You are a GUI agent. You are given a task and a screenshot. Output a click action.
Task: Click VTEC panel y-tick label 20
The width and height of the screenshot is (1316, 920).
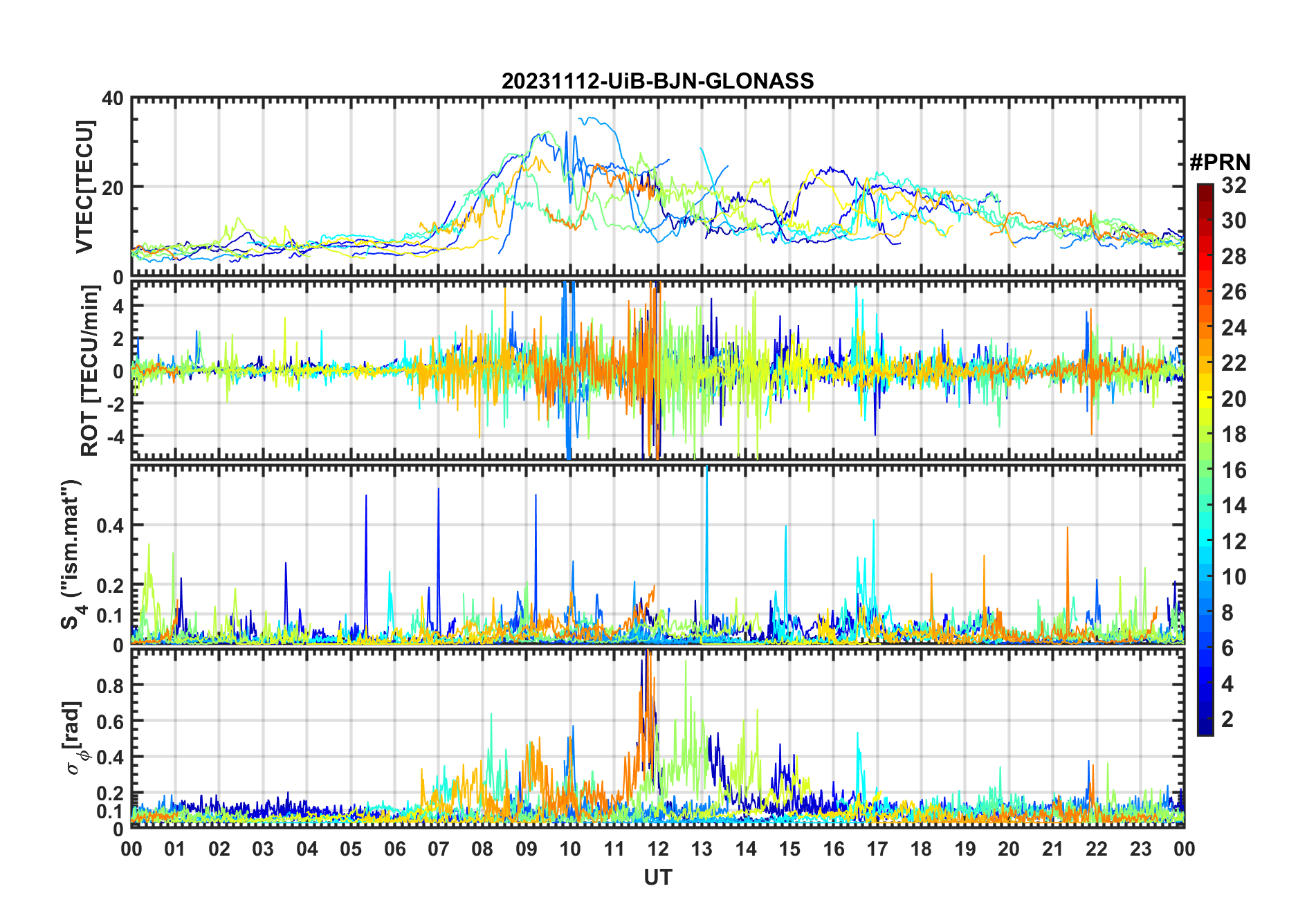click(113, 187)
